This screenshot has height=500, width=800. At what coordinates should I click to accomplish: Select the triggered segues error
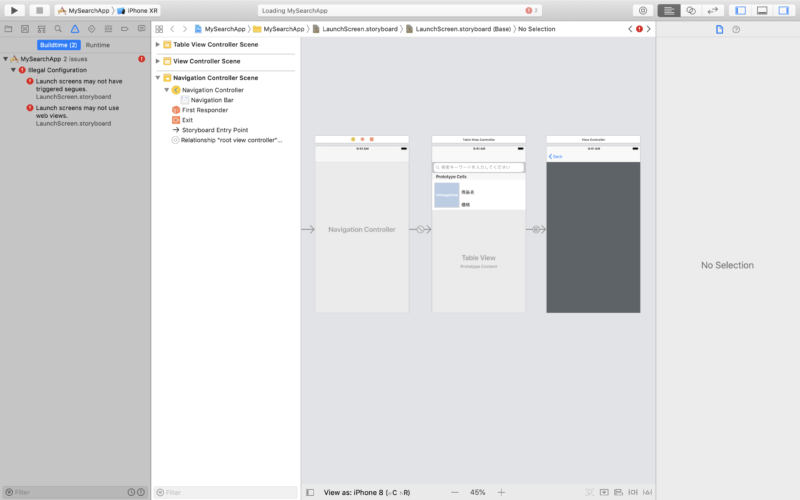79,89
